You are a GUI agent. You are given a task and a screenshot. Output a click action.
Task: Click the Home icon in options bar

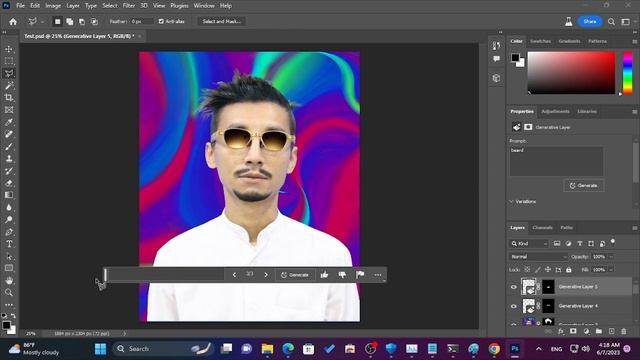tap(13, 22)
